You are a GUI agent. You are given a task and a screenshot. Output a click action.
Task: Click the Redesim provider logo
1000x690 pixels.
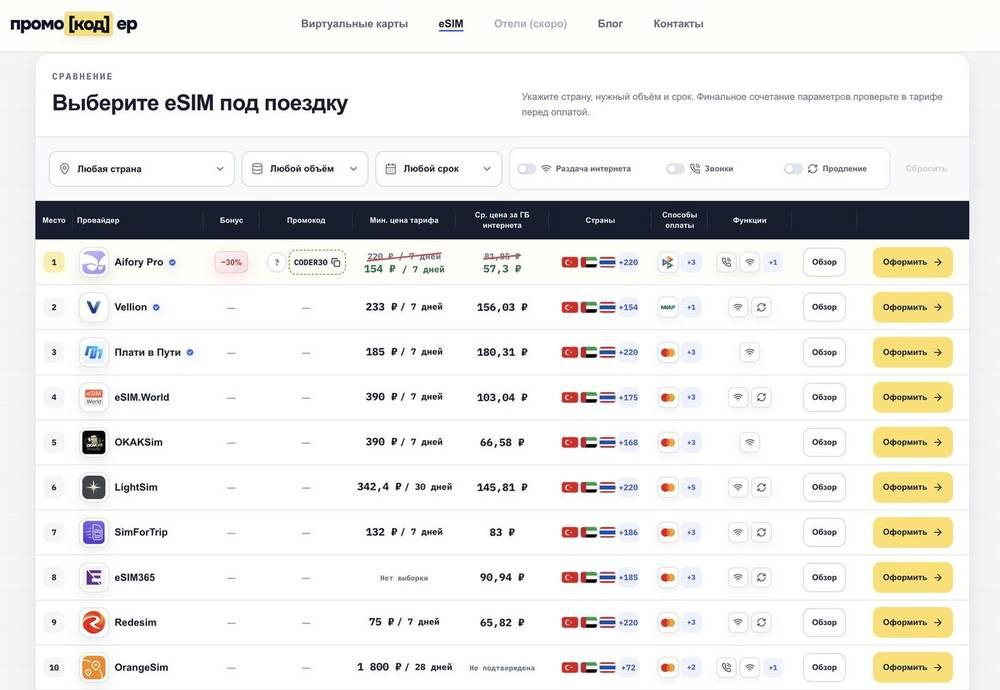[x=94, y=622]
